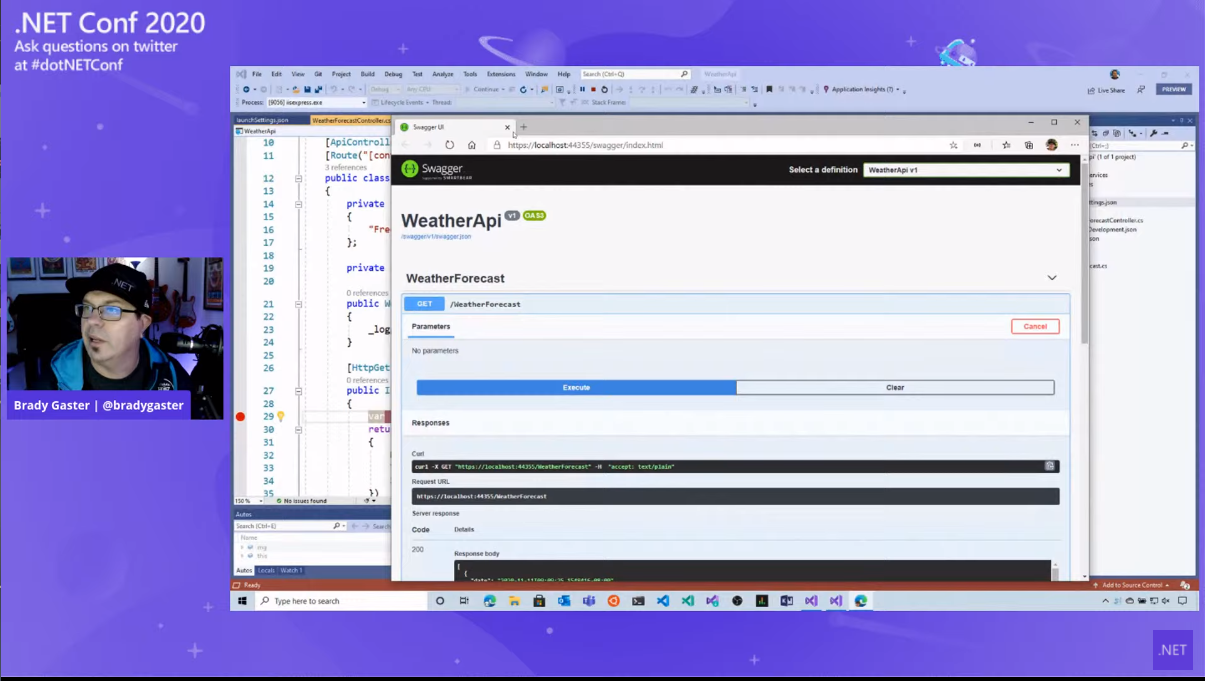Click the browser refresh icon
The height and width of the screenshot is (681, 1205).
(x=450, y=145)
